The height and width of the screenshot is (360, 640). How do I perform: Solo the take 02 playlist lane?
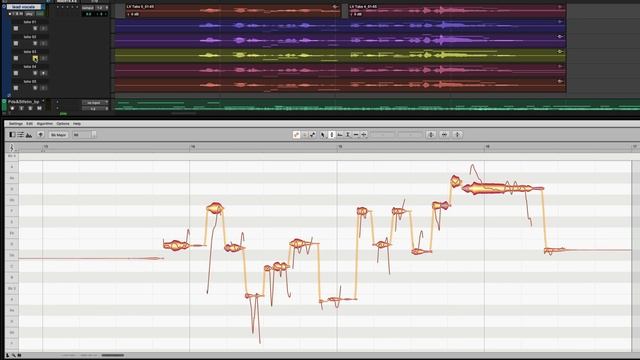click(35, 43)
